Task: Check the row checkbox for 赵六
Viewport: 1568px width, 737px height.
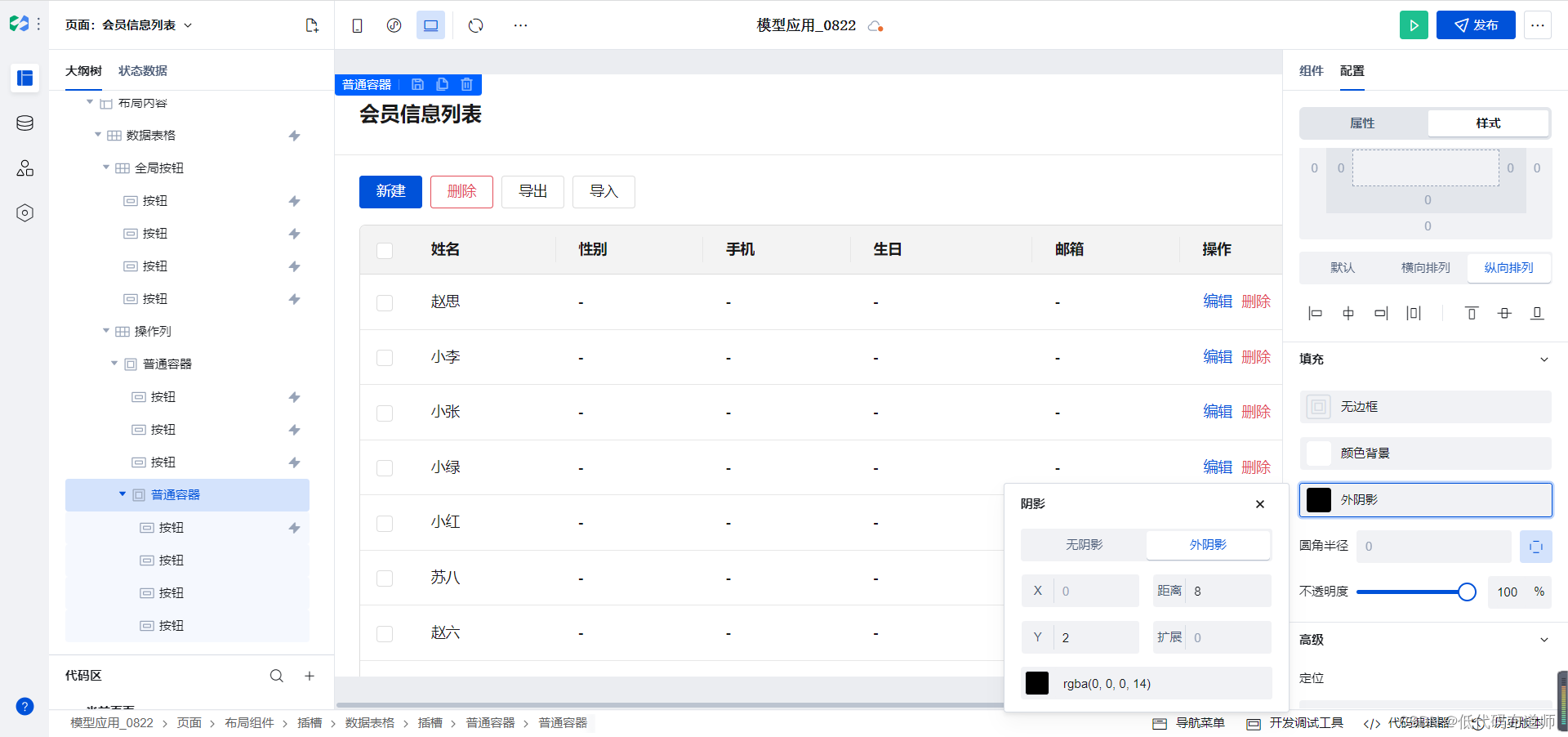Action: [x=385, y=633]
